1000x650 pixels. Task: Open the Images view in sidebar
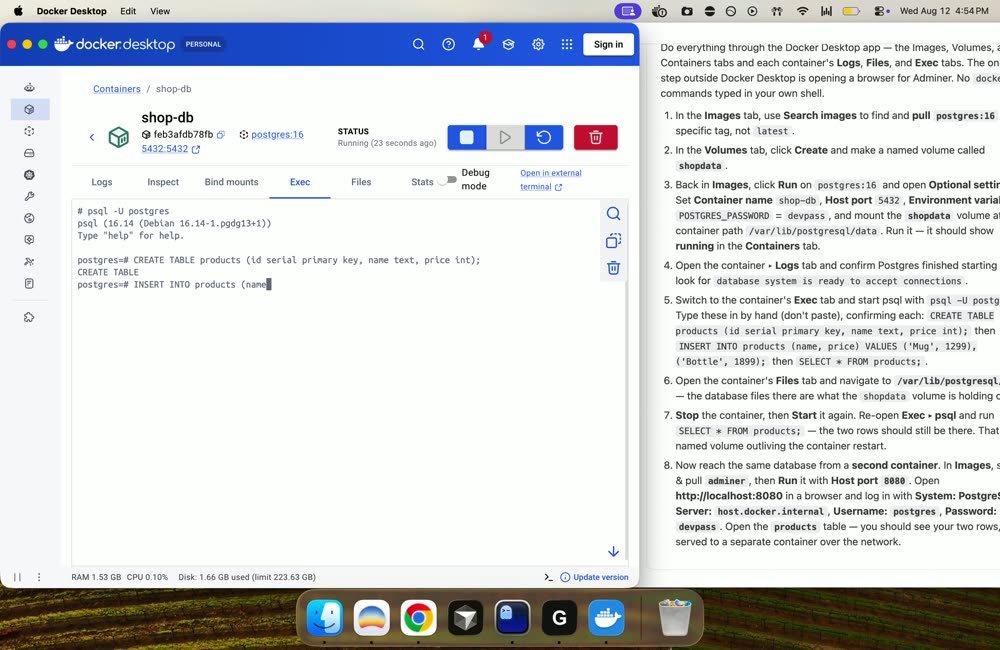coord(29,131)
